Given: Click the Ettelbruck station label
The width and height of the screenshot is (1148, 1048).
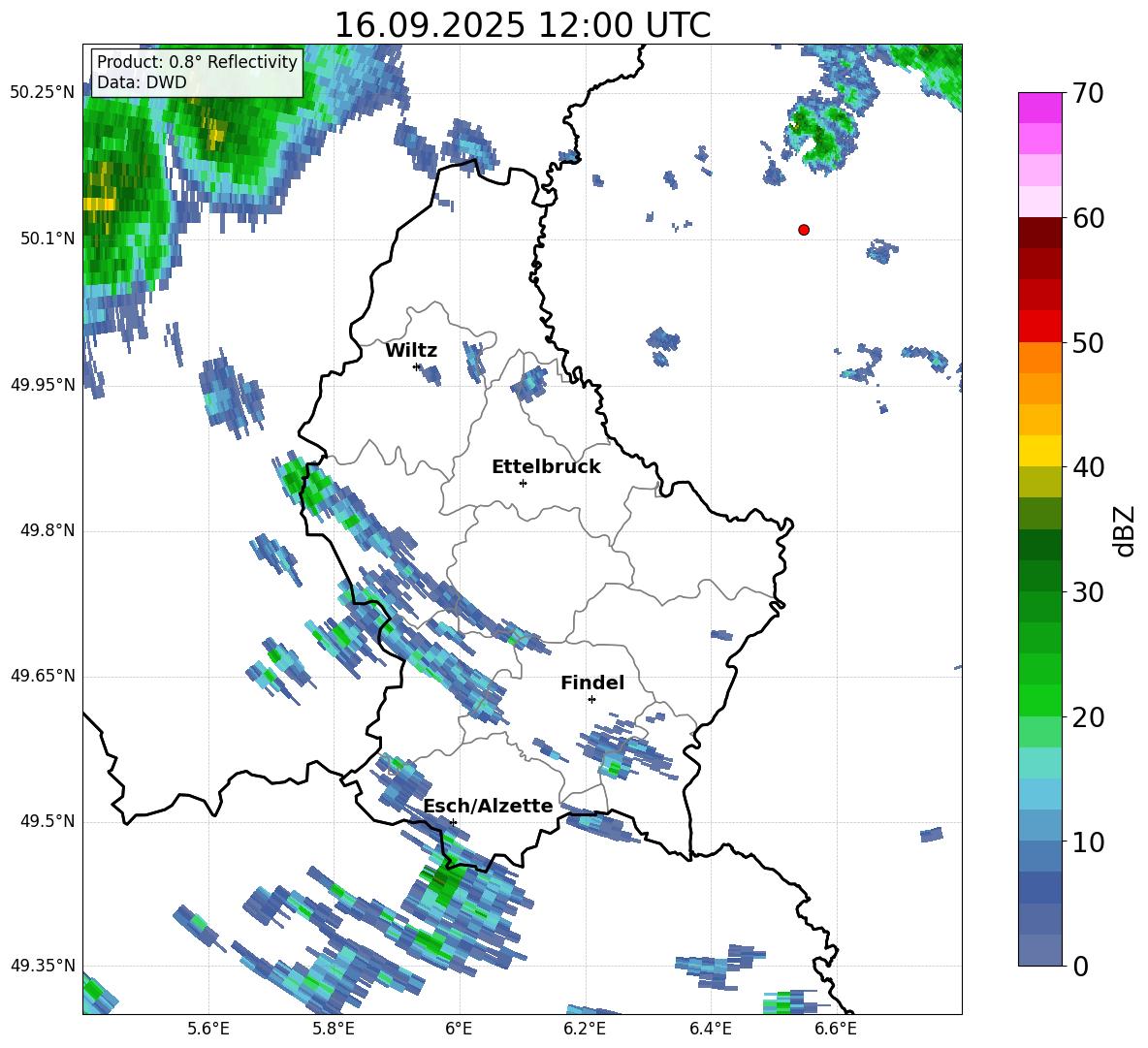Looking at the screenshot, I should (x=546, y=467).
